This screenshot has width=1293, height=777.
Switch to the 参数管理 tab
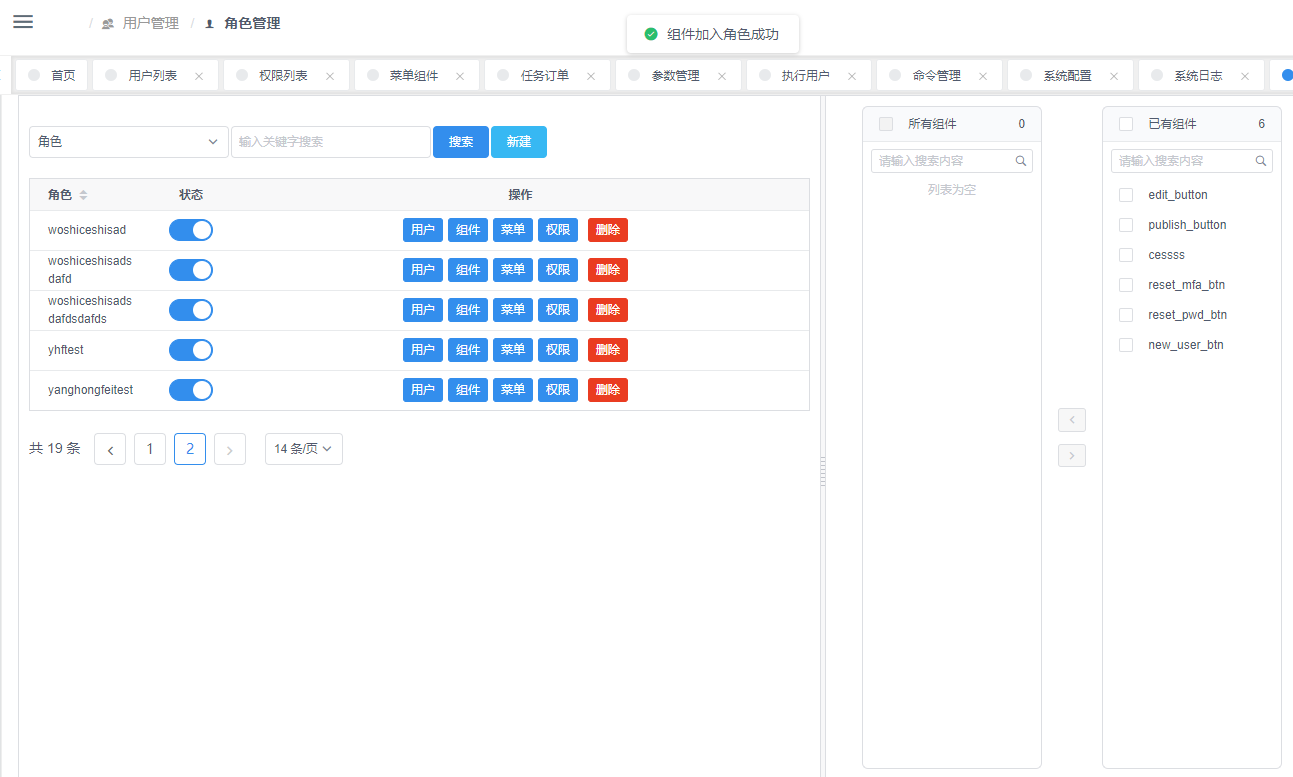pos(676,75)
